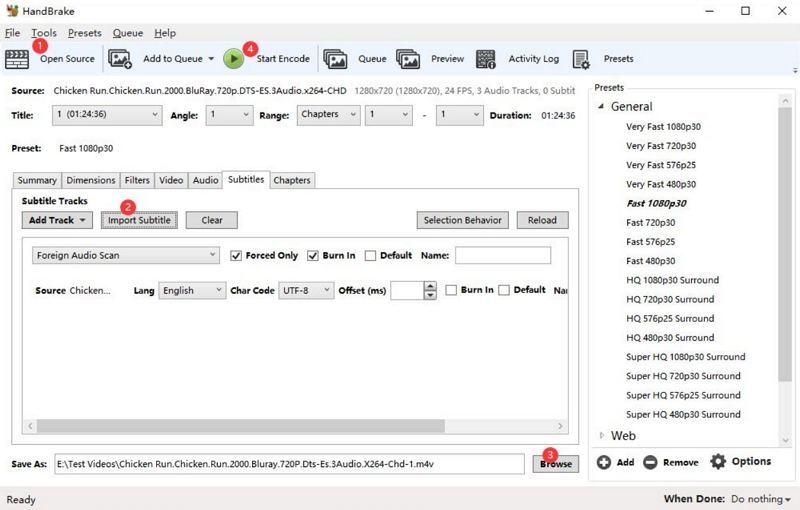Switch to the Dimensions tab
Screen dimensions: 800x510
(91, 180)
